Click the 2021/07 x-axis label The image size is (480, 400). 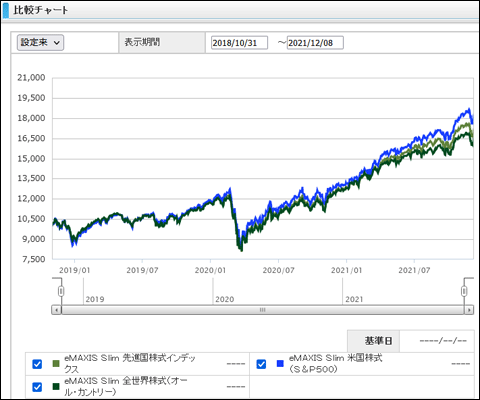pyautogui.click(x=414, y=270)
